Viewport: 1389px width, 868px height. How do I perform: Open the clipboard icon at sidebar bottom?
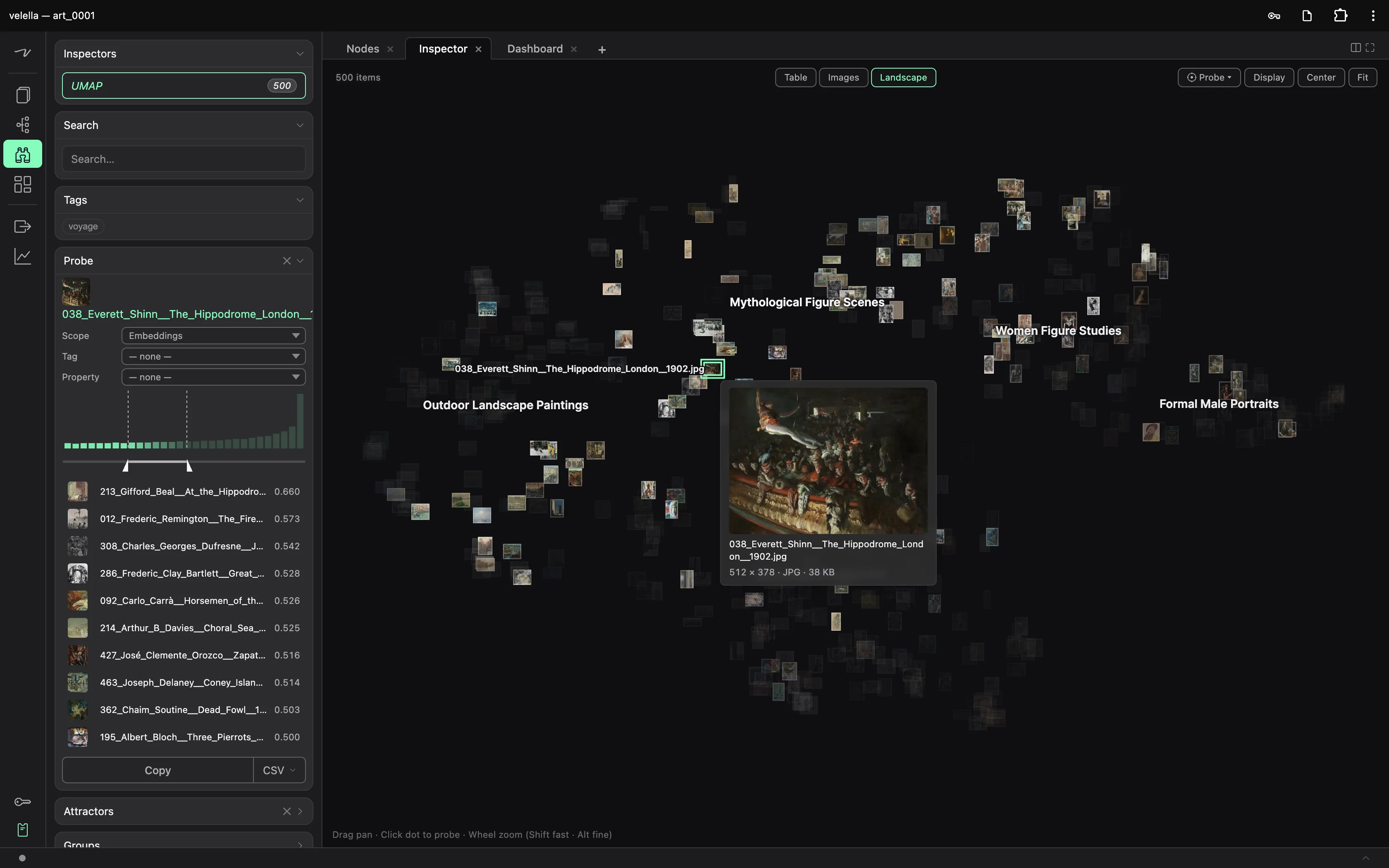tap(22, 830)
